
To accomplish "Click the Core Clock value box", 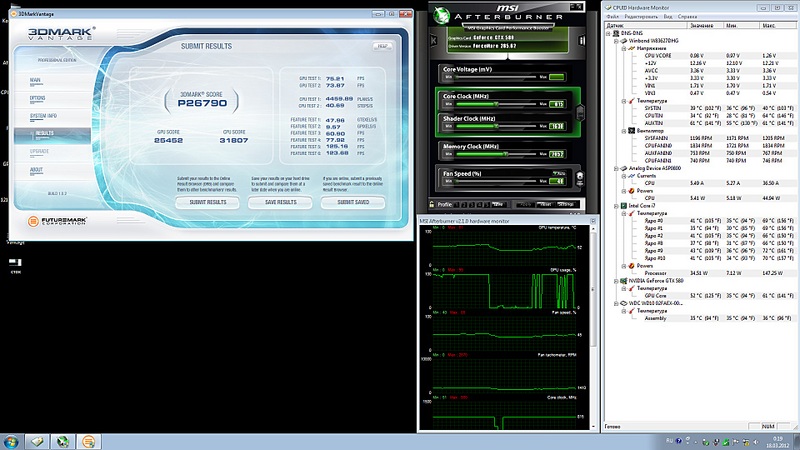I will [x=557, y=104].
